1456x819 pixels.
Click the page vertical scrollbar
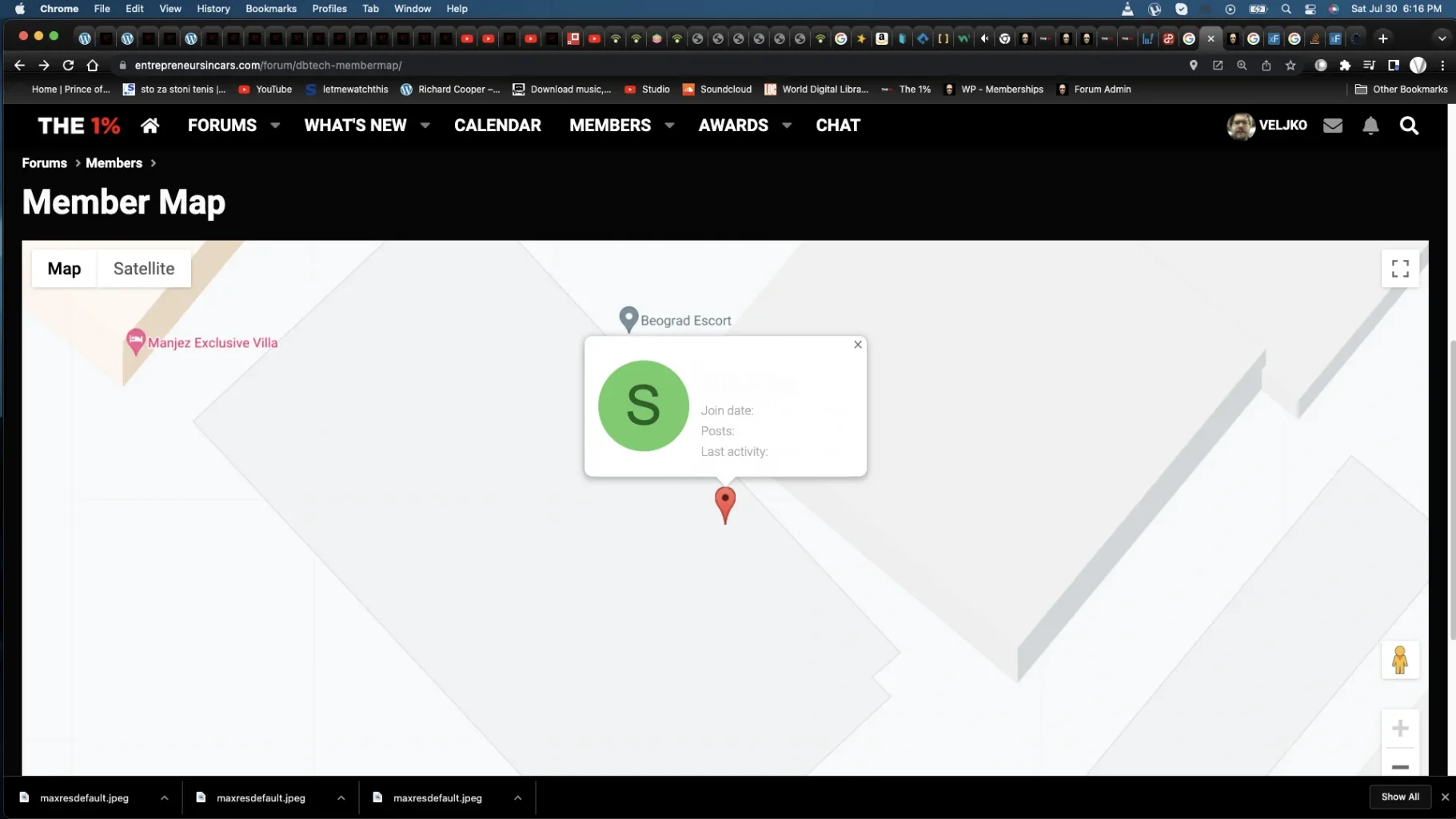(1452, 489)
